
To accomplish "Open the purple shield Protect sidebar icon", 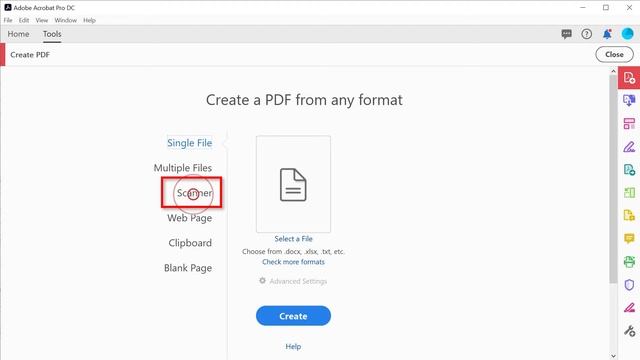I will (x=629, y=284).
